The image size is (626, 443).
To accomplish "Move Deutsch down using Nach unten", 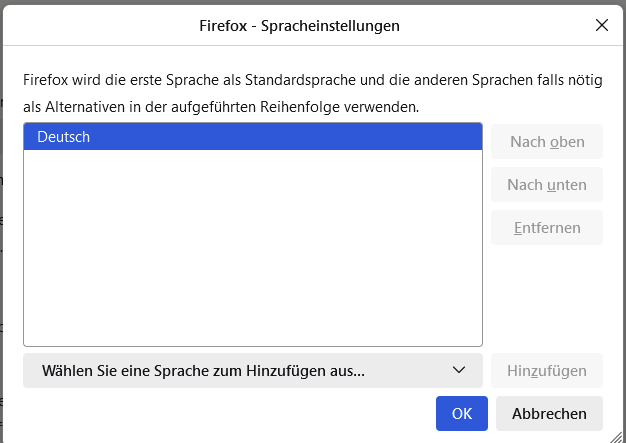I will click(547, 185).
